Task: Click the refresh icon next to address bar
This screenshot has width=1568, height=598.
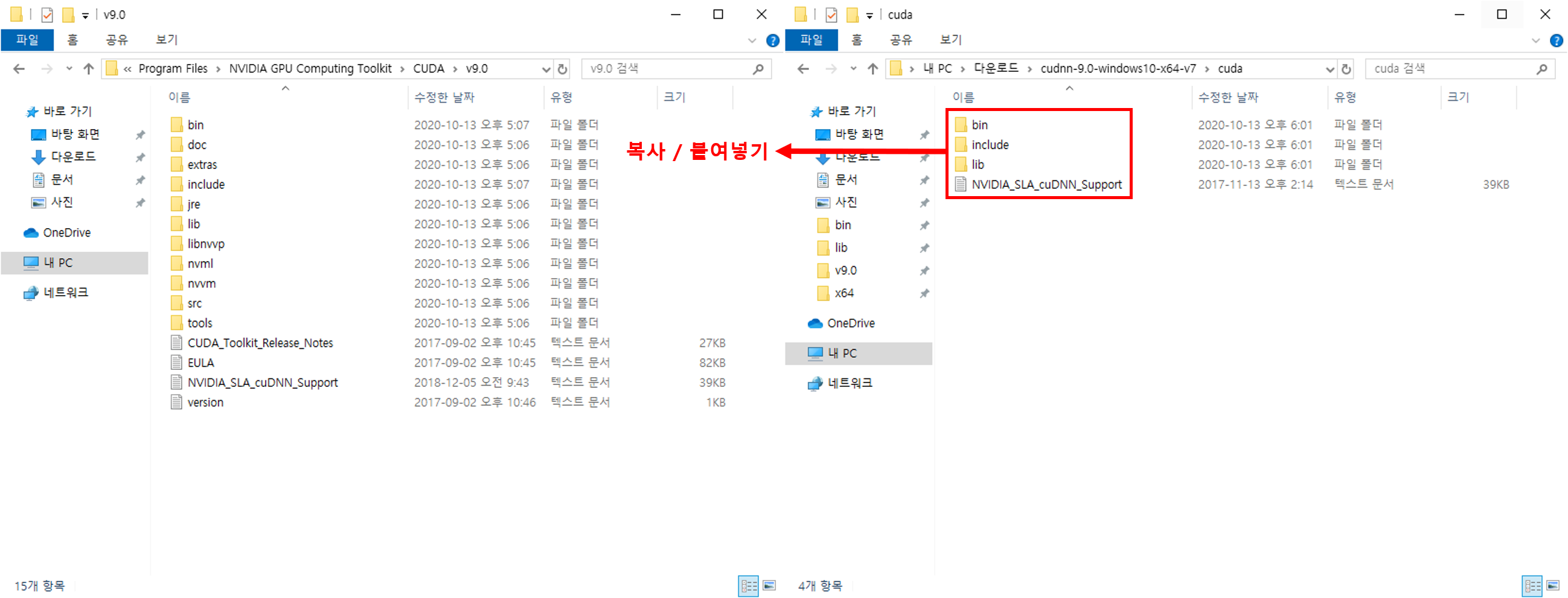Action: pyautogui.click(x=562, y=68)
